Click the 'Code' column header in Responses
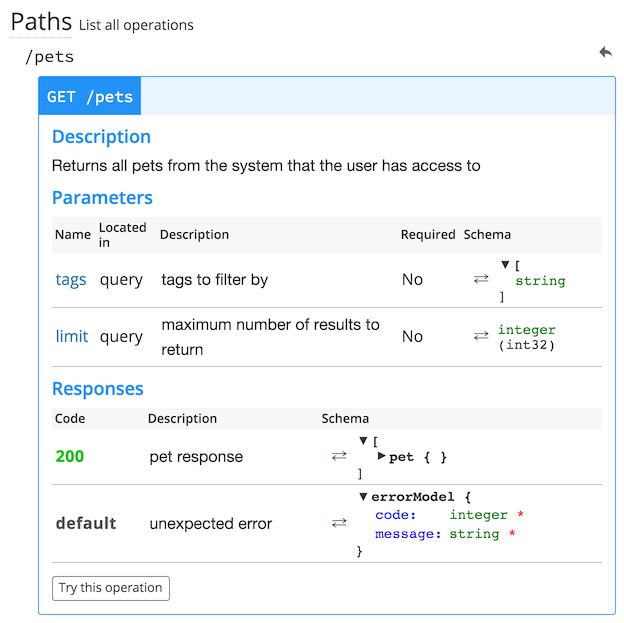The width and height of the screenshot is (624, 623). pos(70,418)
